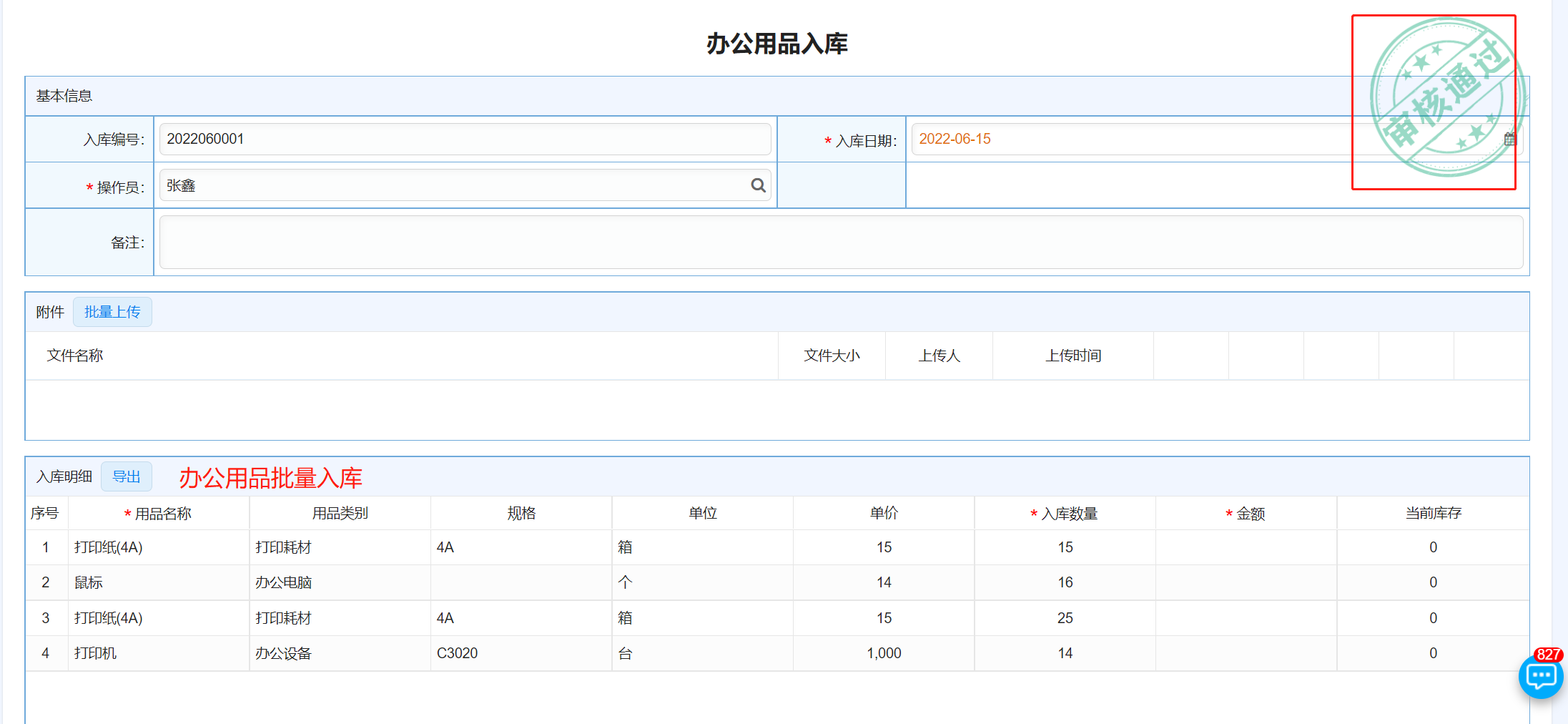Viewport: 1568px width, 724px height.
Task: Open the blue chat message bubble
Action: click(1541, 677)
